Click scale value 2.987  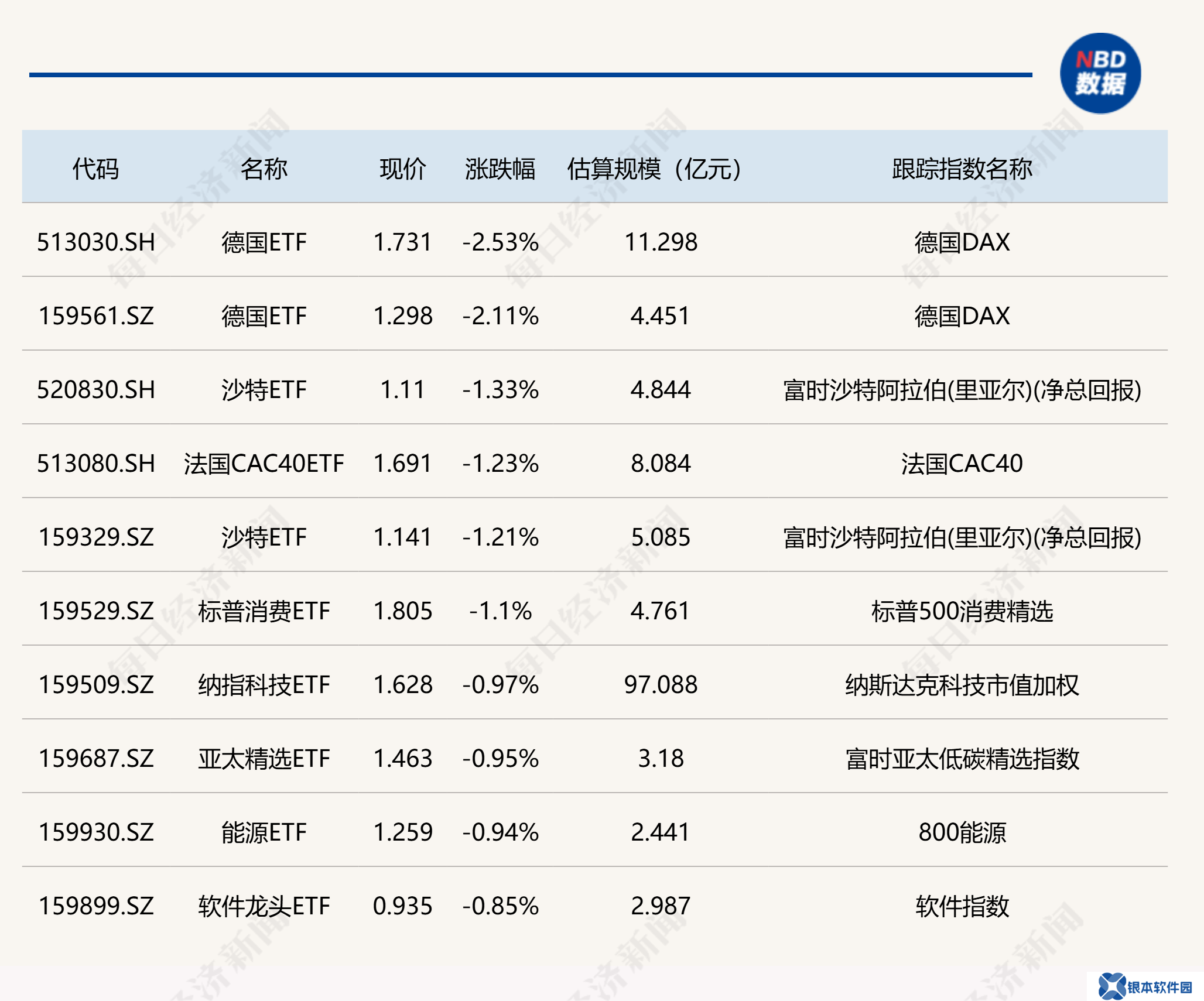point(661,906)
